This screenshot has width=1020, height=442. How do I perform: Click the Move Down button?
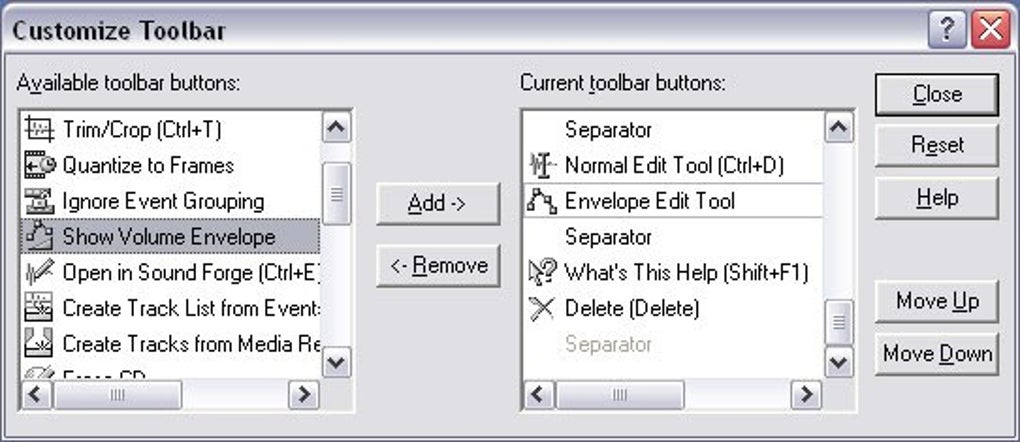click(x=937, y=353)
